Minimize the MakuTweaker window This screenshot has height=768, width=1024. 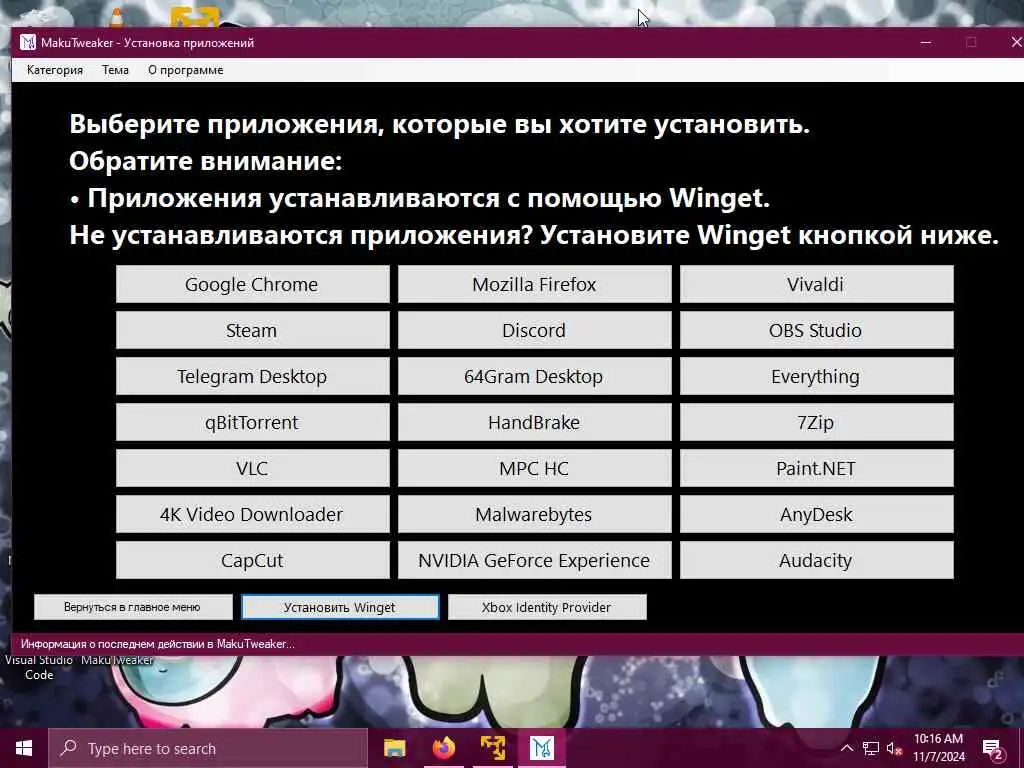(x=925, y=42)
